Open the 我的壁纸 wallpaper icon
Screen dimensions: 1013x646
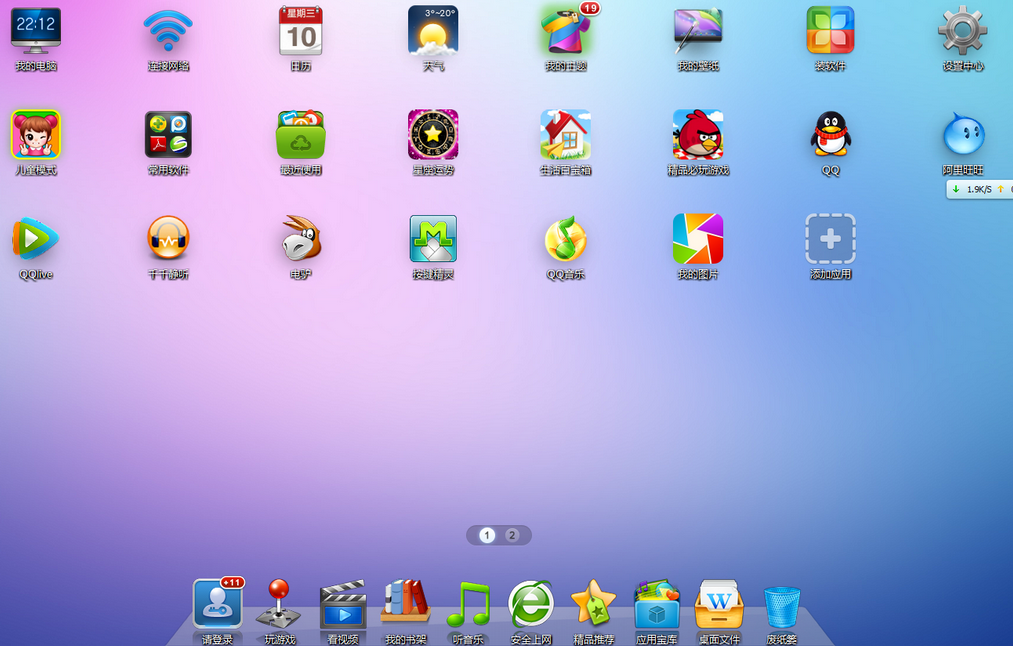point(698,30)
